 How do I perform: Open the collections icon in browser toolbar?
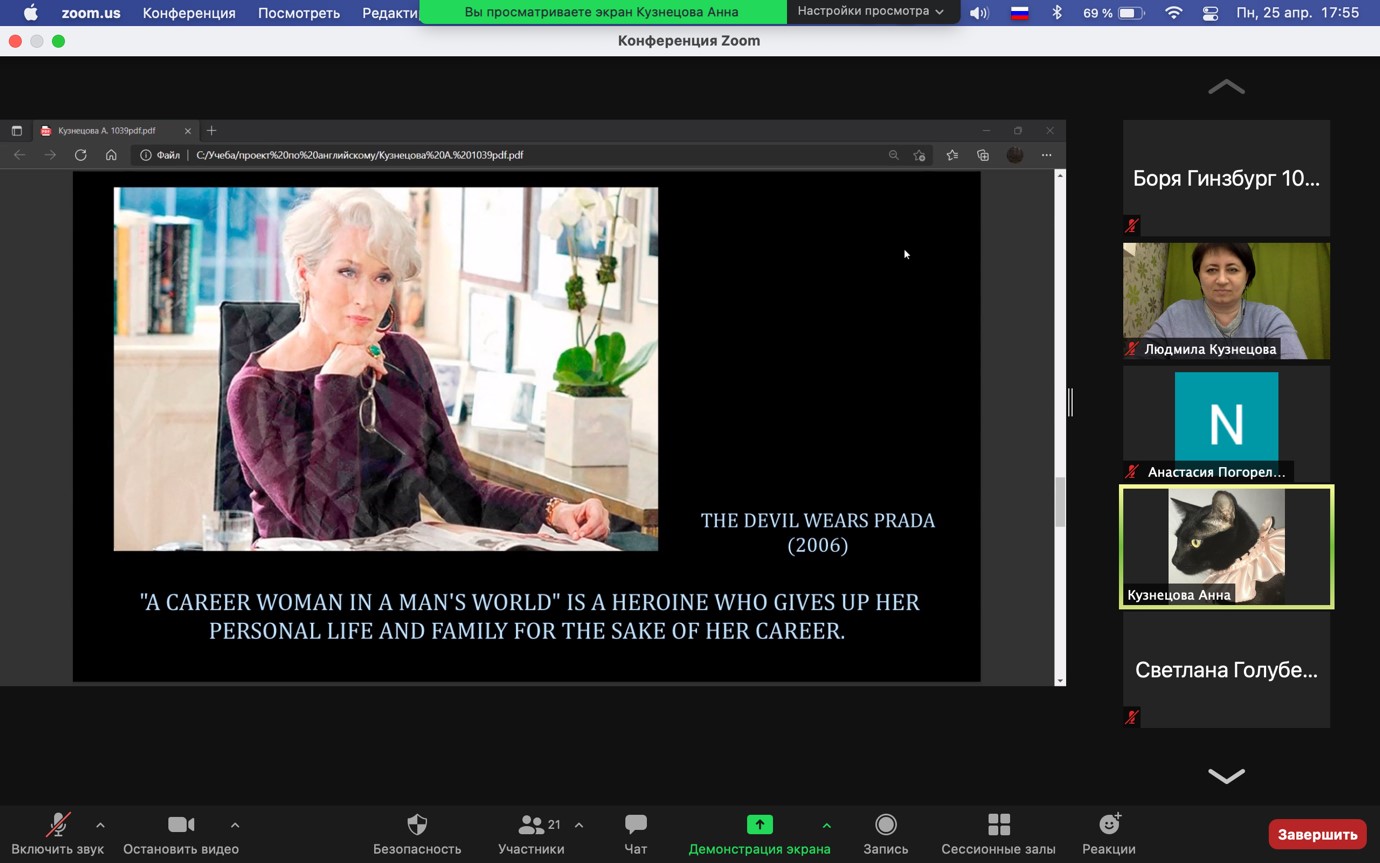(x=983, y=155)
